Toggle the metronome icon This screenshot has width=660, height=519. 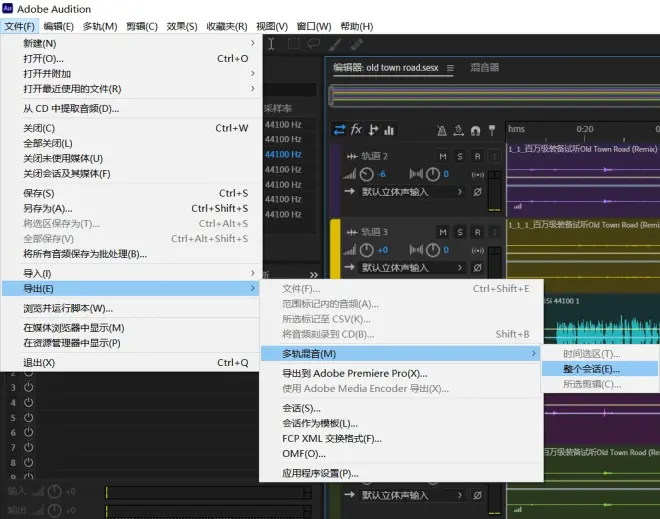click(442, 131)
